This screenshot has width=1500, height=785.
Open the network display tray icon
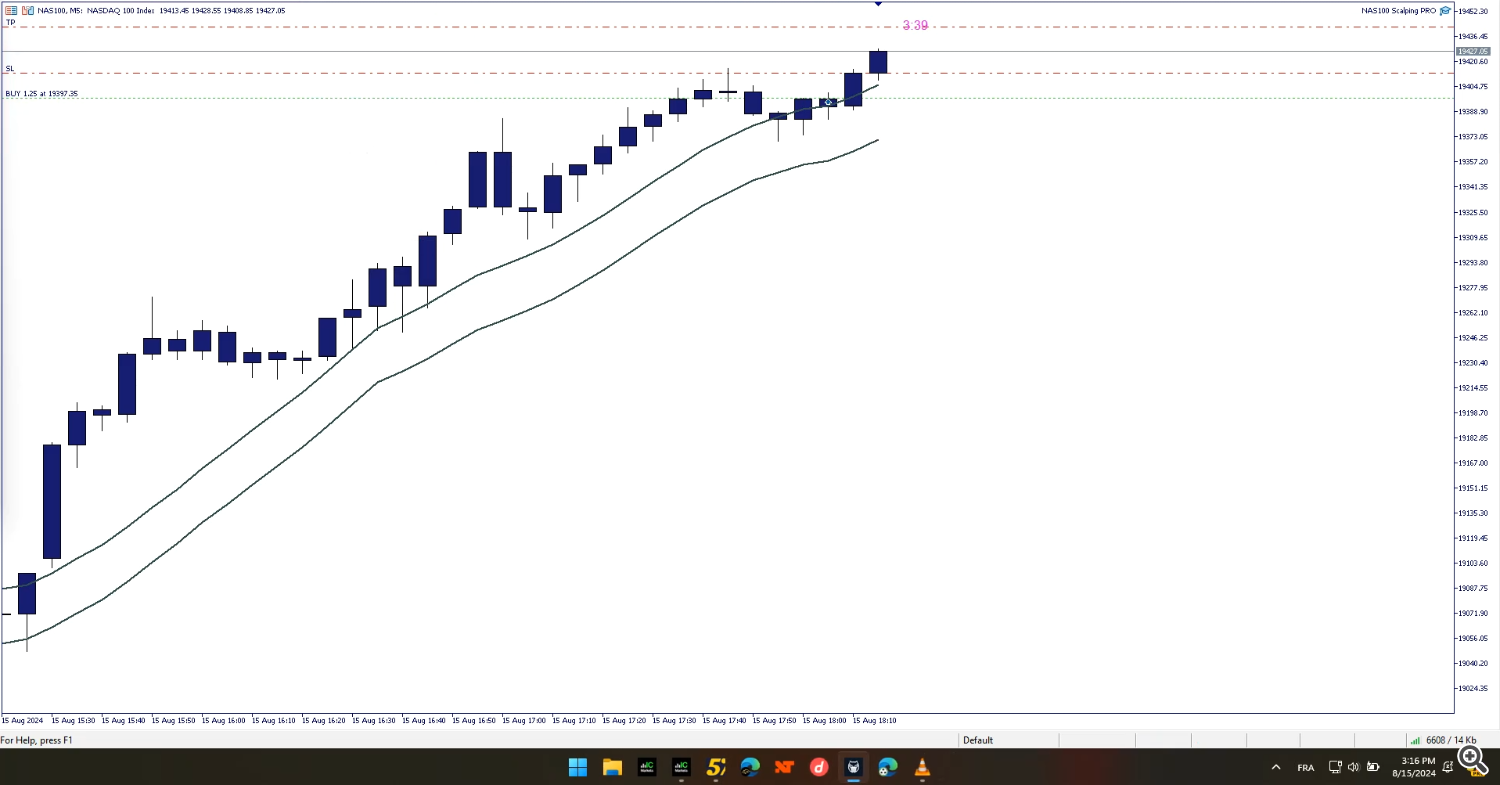click(1335, 767)
